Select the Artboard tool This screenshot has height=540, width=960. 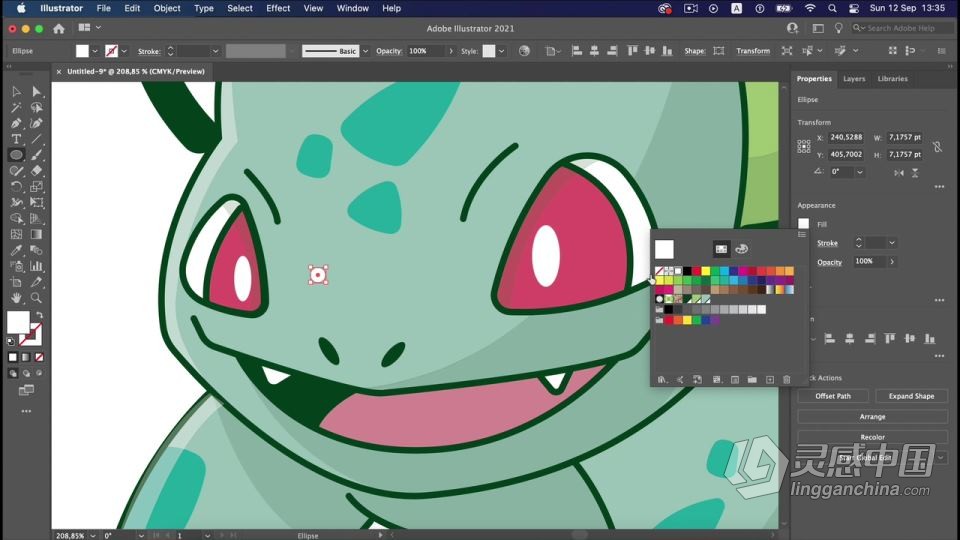(x=17, y=282)
